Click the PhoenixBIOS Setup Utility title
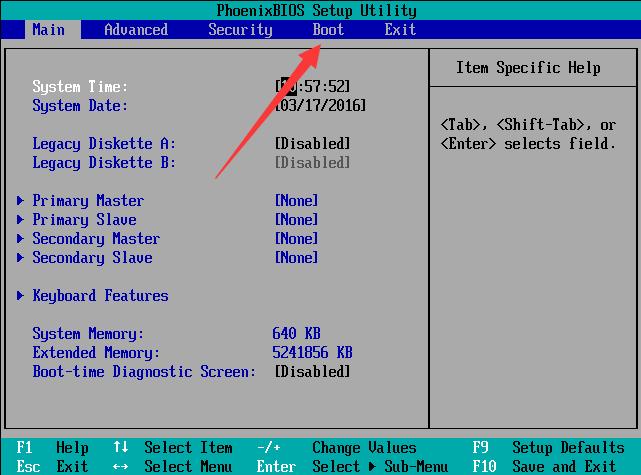This screenshot has height=475, width=641. pyautogui.click(x=316, y=10)
